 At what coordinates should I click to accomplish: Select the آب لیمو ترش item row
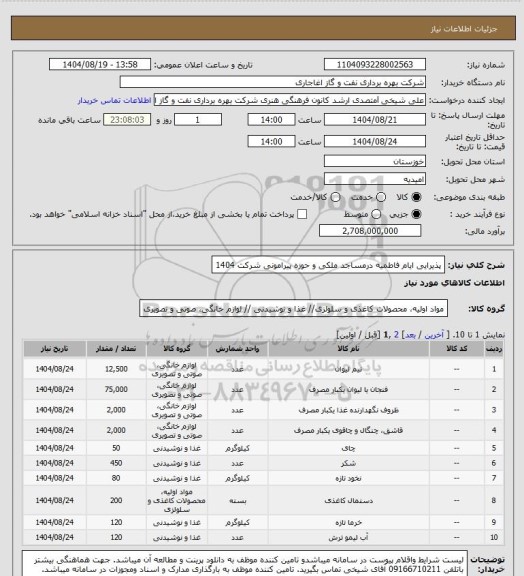263,537
